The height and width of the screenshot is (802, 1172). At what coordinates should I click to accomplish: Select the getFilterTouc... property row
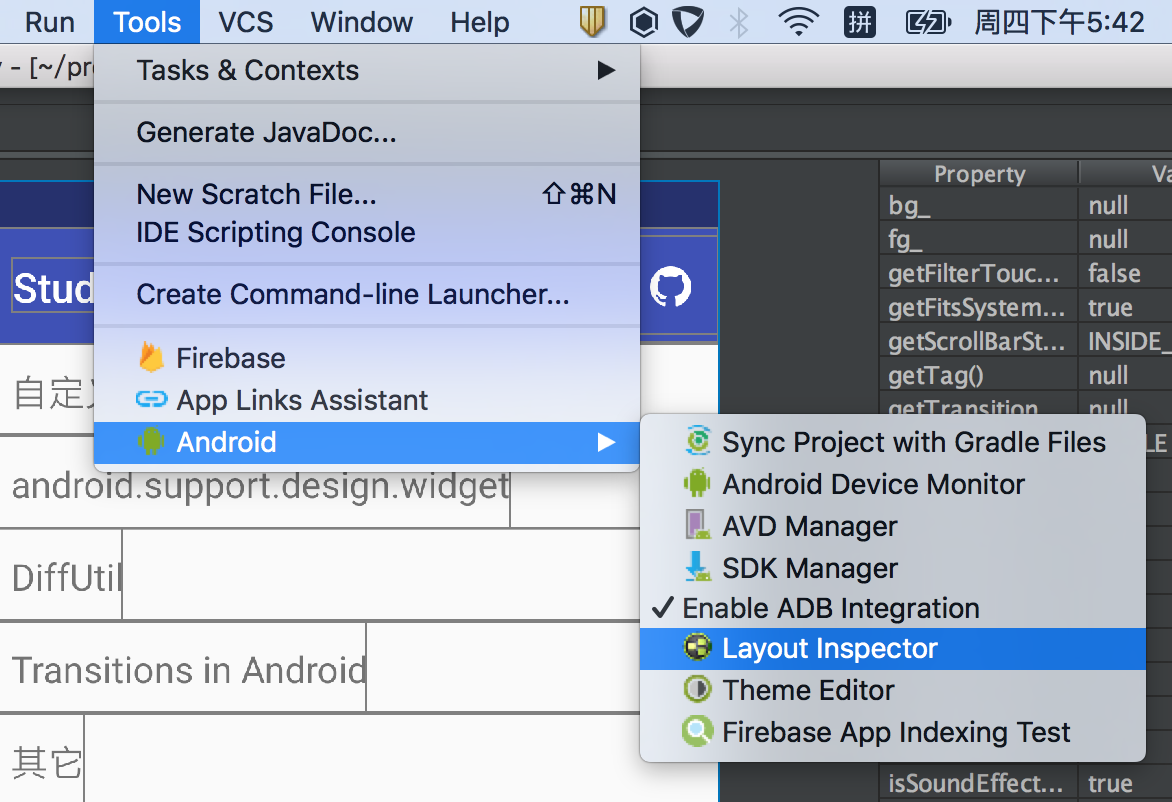tap(1026, 274)
